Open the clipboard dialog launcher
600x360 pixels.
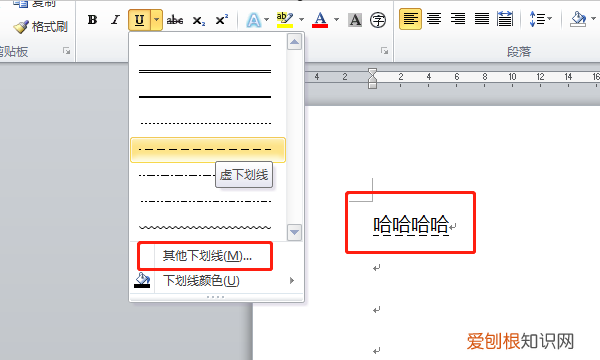(67, 51)
